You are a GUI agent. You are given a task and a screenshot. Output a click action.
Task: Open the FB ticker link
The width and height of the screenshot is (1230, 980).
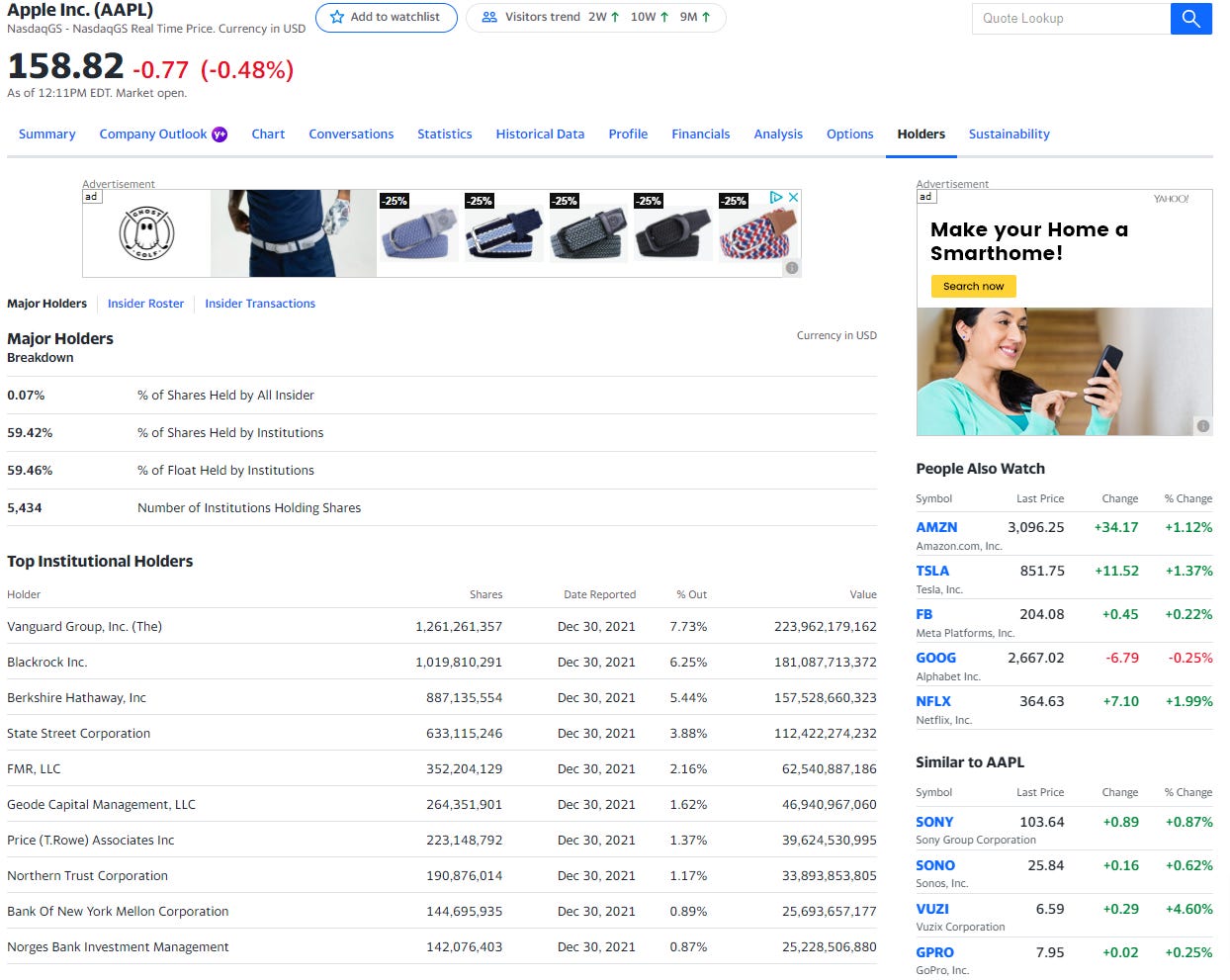click(924, 615)
